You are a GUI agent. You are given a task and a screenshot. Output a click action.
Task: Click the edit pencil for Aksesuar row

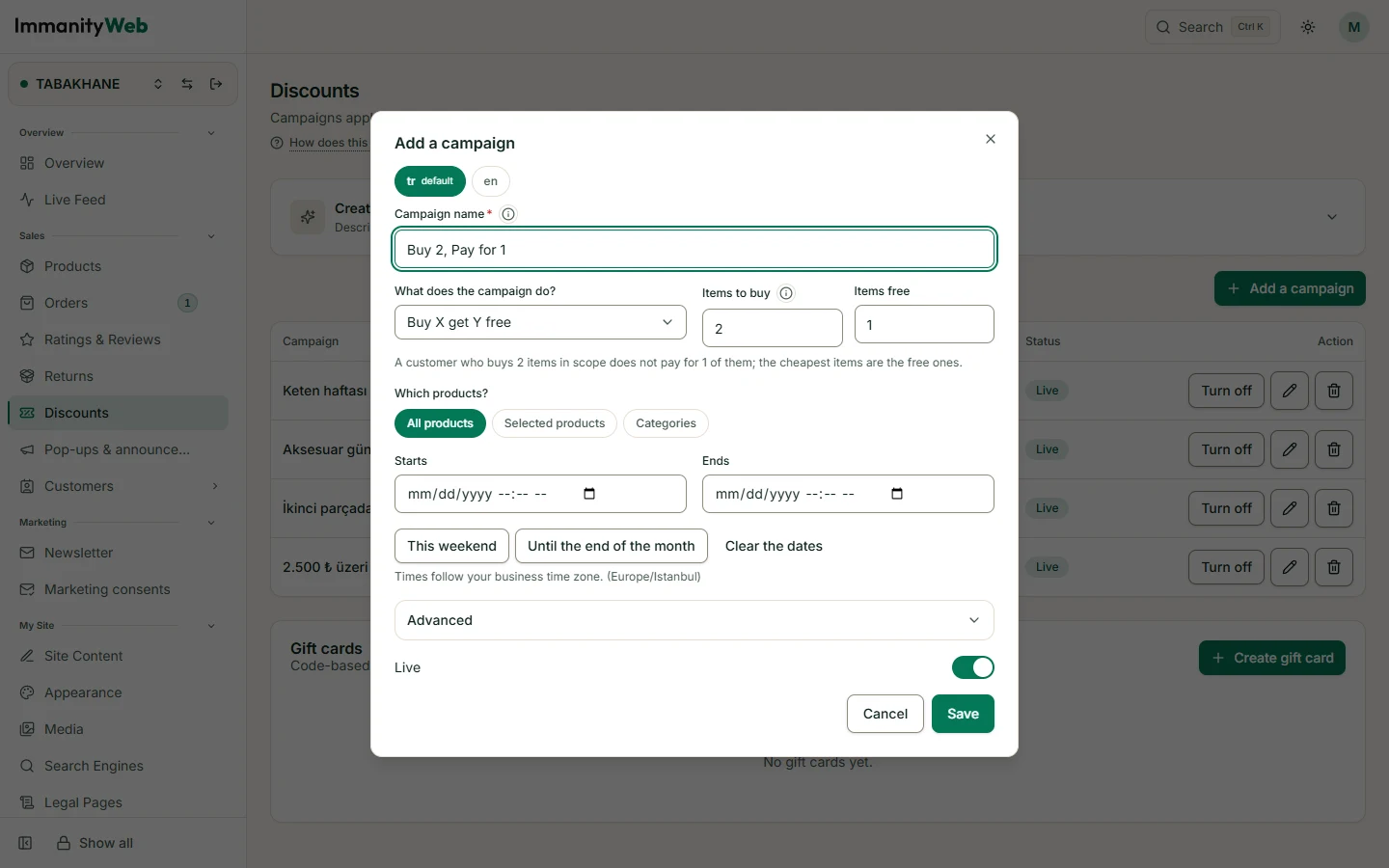click(x=1290, y=449)
